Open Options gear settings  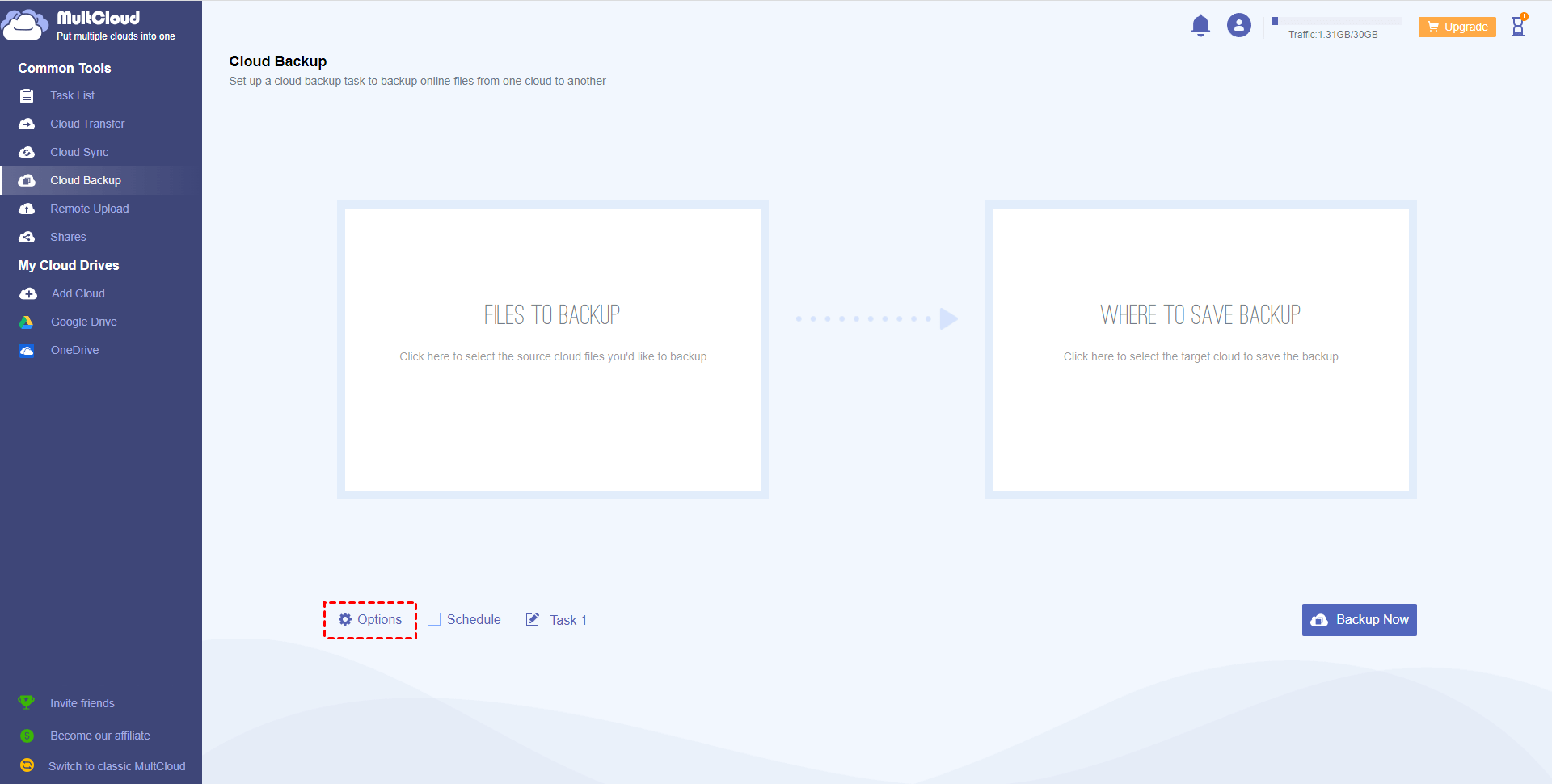pos(370,619)
